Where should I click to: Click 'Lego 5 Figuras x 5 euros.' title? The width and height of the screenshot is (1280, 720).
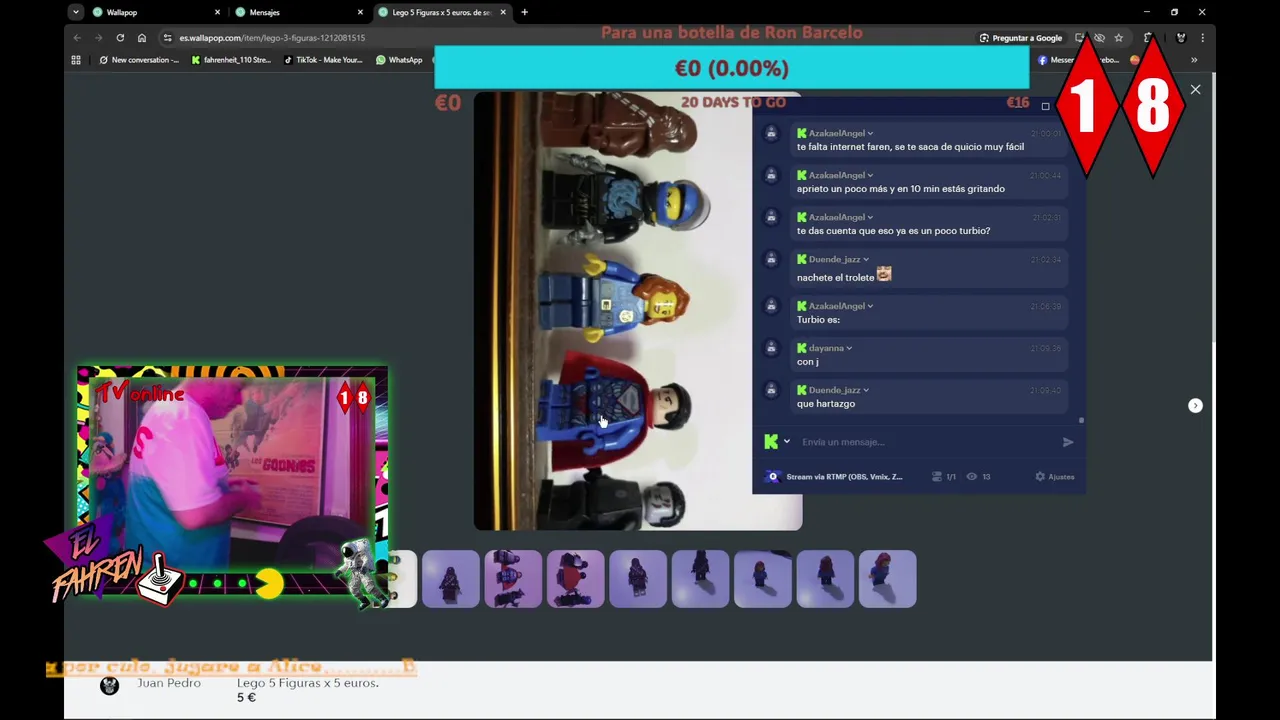pyautogui.click(x=308, y=683)
